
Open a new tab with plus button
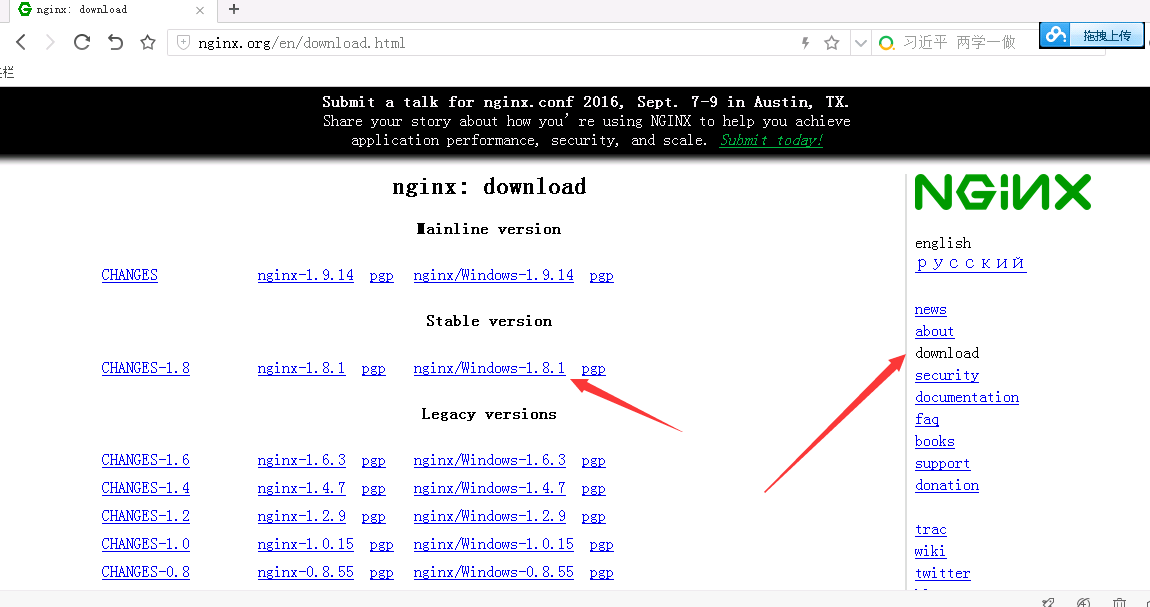(234, 10)
